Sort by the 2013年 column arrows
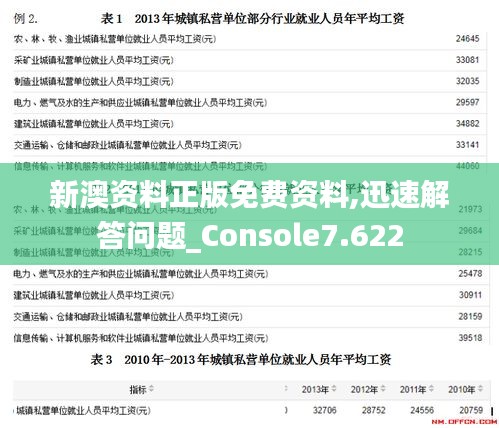 point(334,389)
